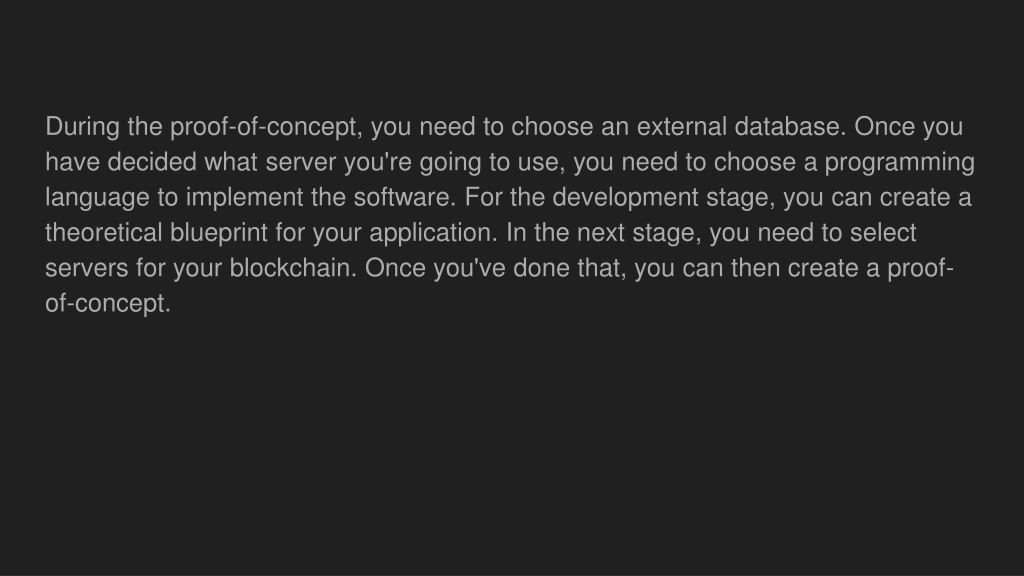Viewport: 1024px width, 576px height.
Task: Click the word "During" starting the paragraph
Action: [x=82, y=127]
